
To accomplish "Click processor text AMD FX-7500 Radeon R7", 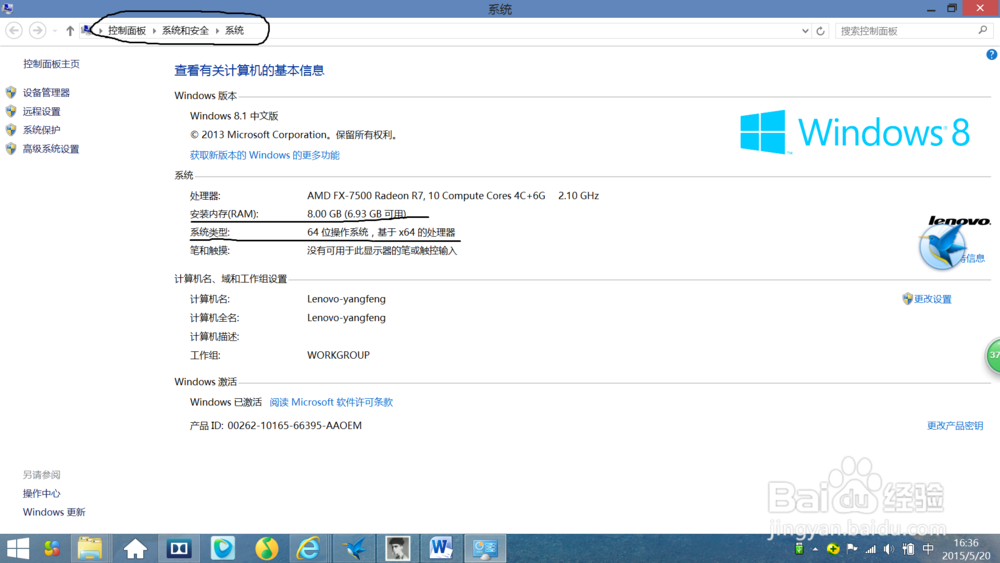I will [426, 196].
